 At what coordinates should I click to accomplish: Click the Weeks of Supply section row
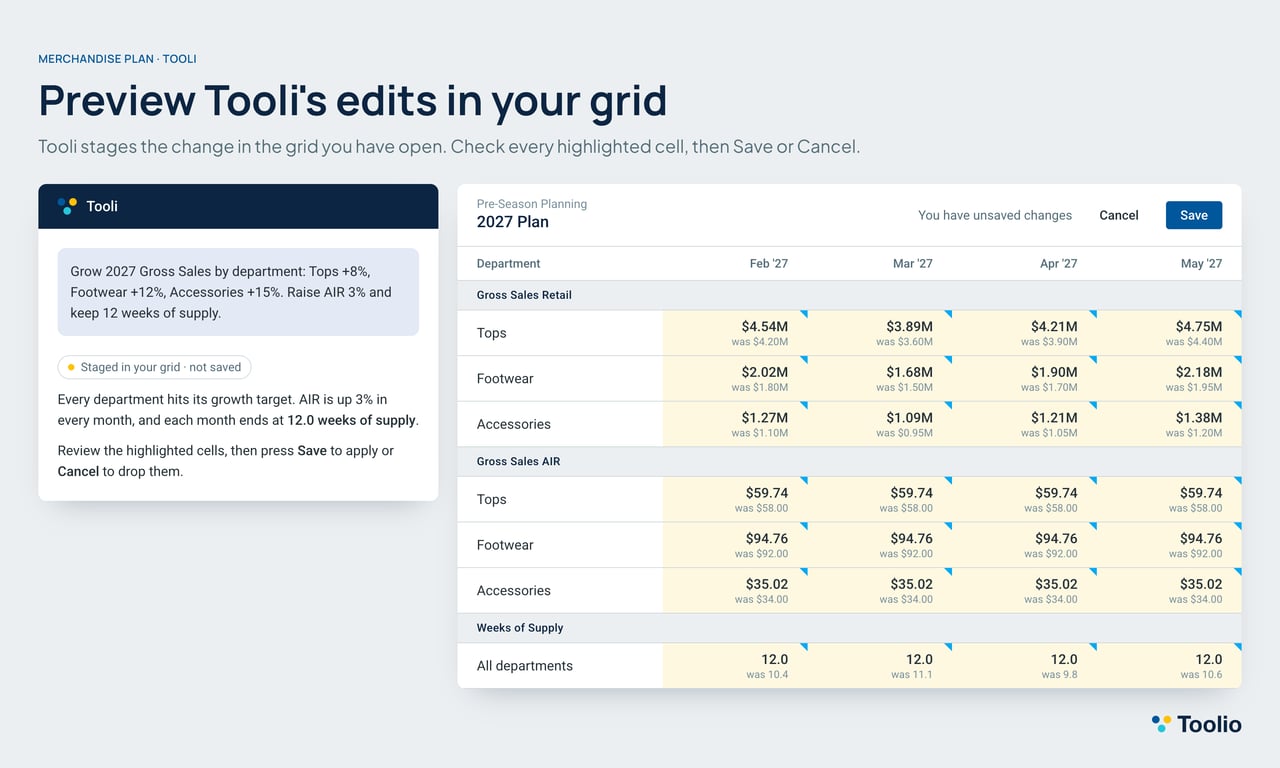(849, 628)
